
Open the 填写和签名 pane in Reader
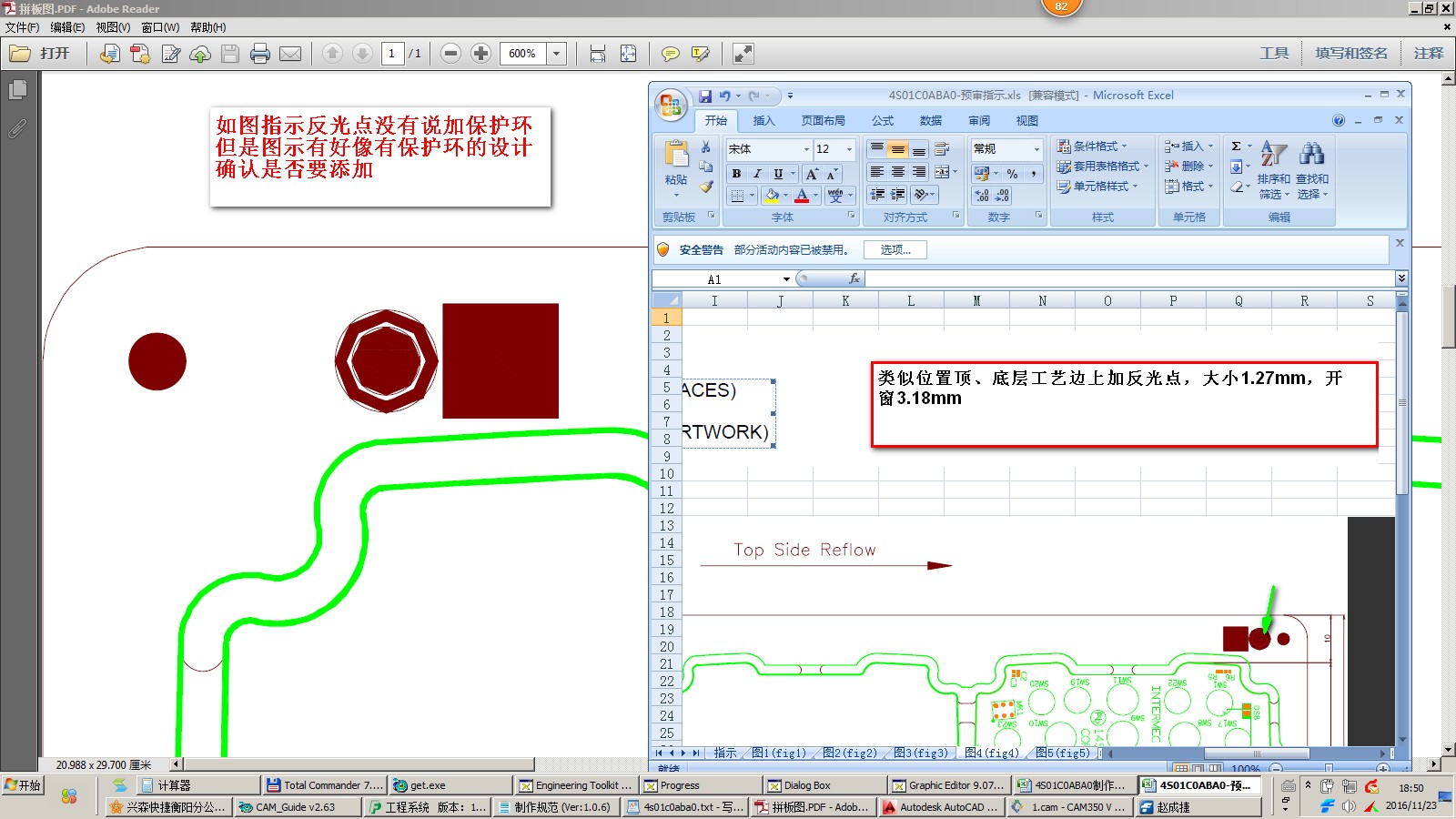[1351, 54]
